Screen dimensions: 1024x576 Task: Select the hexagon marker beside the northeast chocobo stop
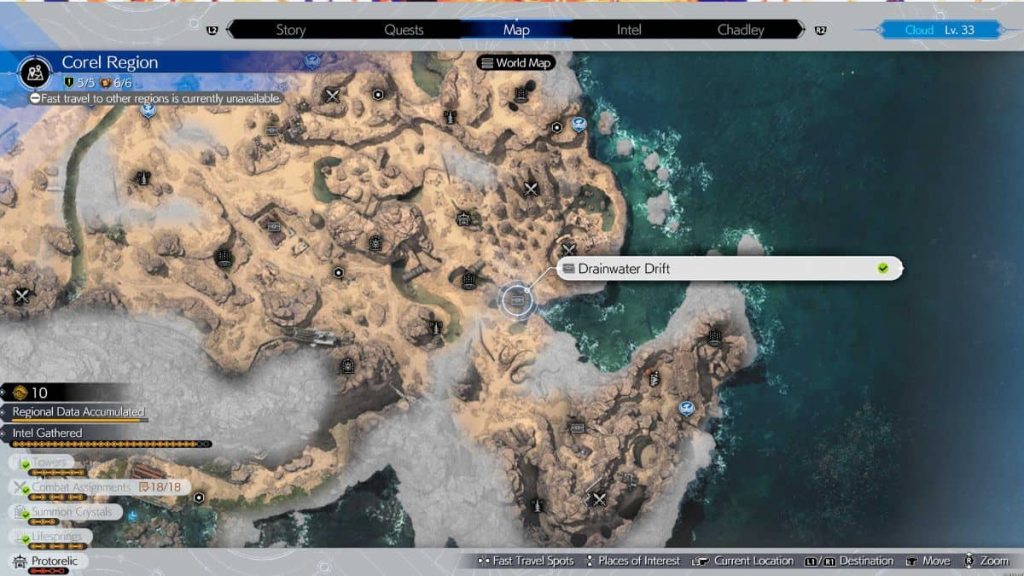[556, 127]
